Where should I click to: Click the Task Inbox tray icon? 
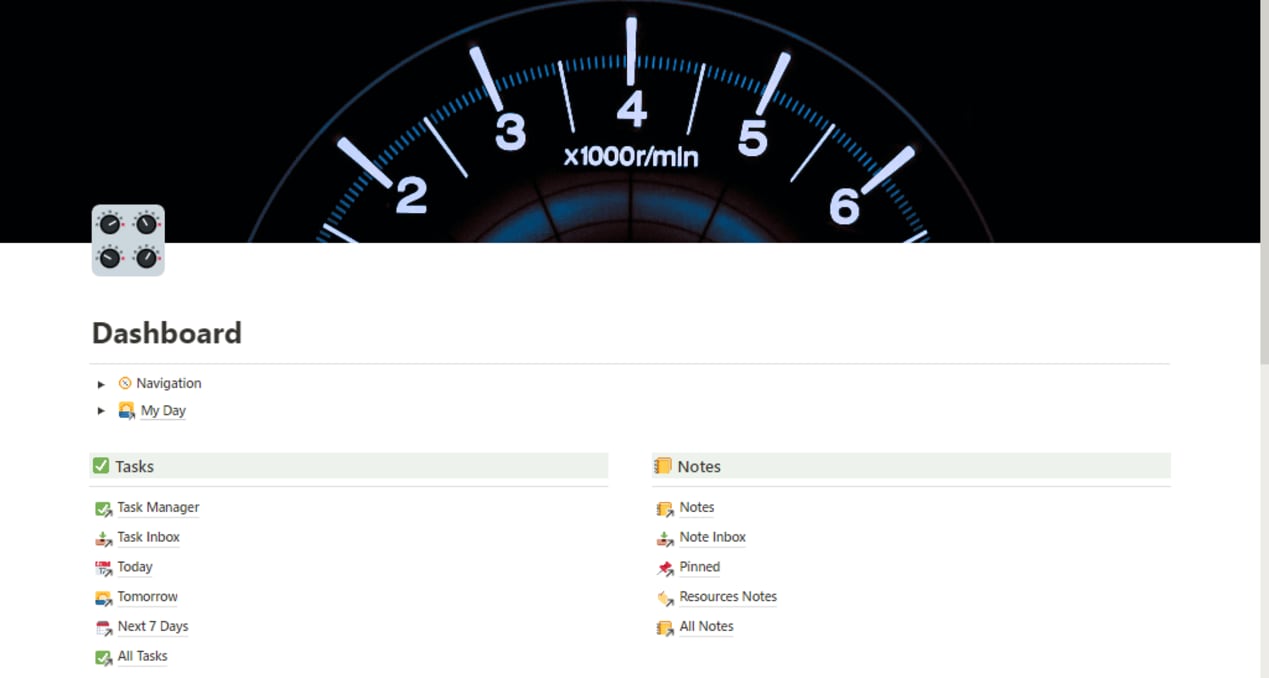[103, 538]
